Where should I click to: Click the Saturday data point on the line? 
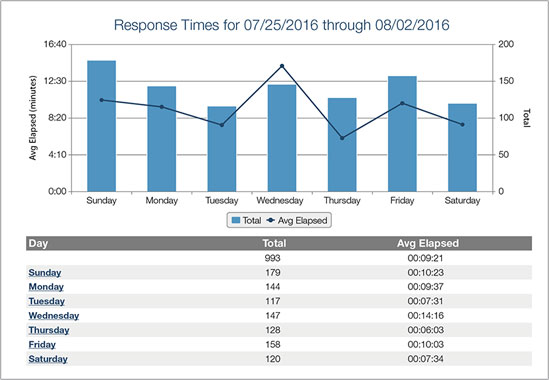point(462,125)
